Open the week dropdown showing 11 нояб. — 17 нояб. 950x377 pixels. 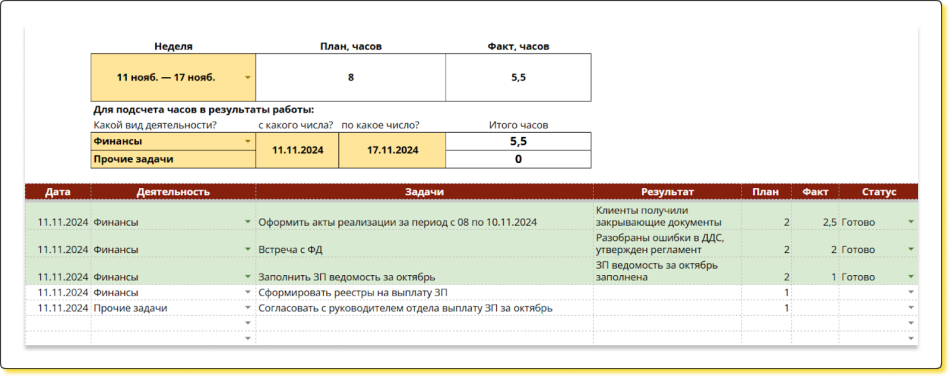click(x=247, y=78)
